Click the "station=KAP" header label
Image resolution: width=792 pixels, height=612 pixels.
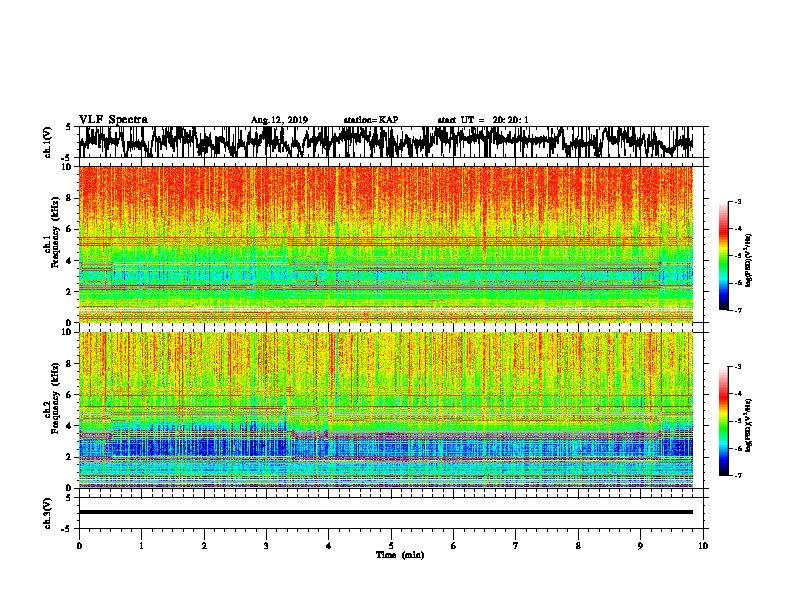371,120
